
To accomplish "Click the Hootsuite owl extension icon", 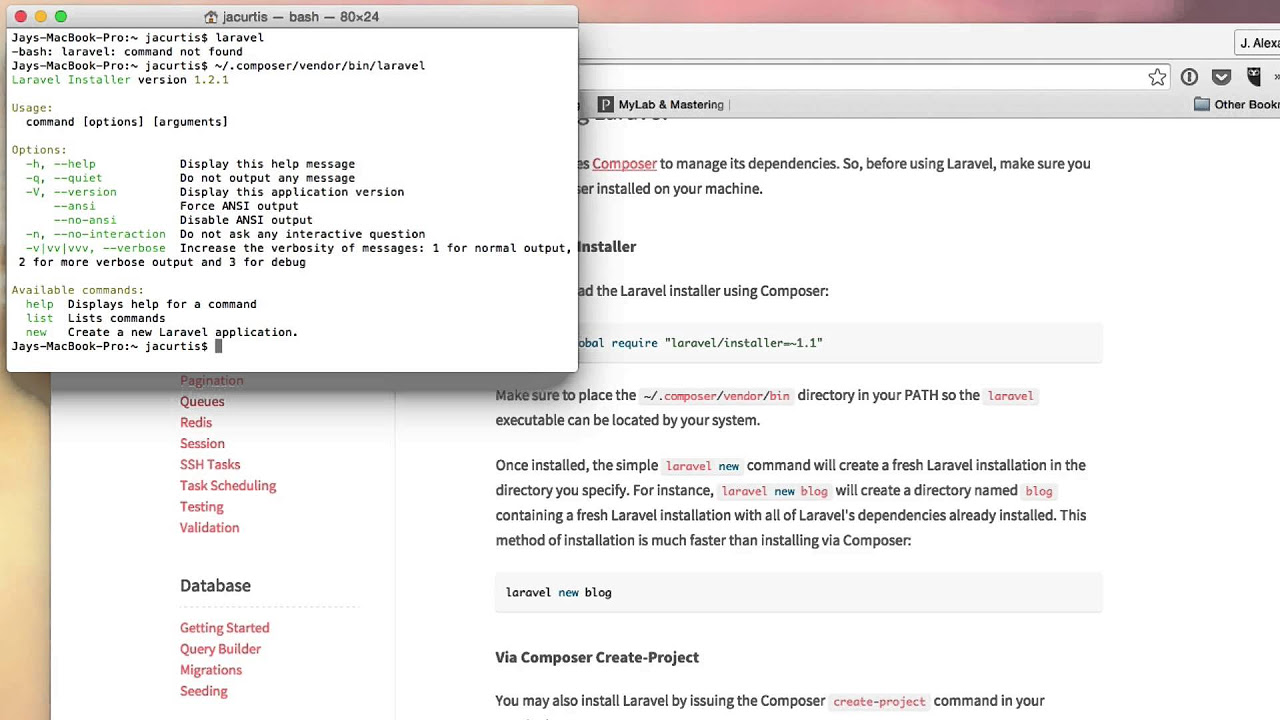I will [1254, 77].
